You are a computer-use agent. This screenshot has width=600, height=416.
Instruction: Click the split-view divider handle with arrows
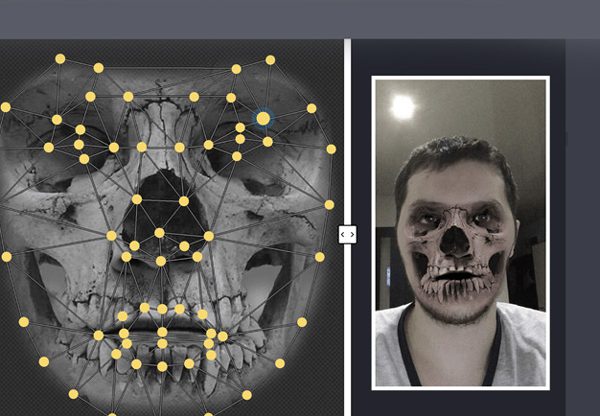coord(347,234)
